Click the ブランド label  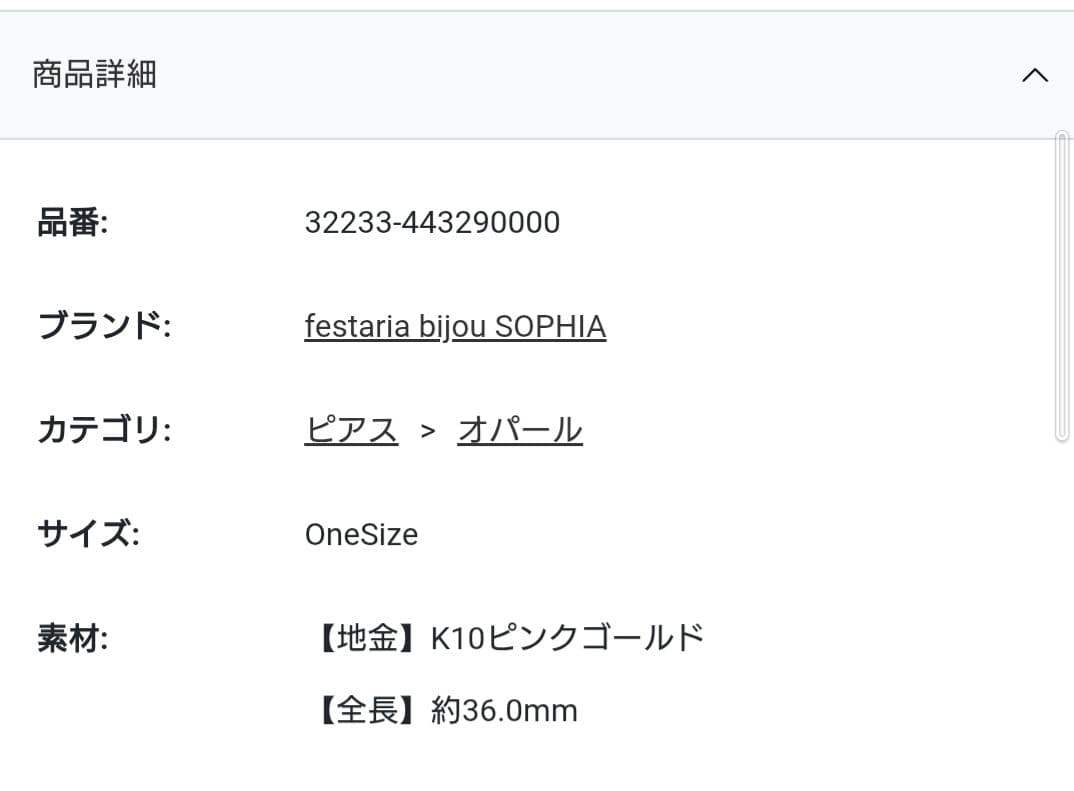[104, 326]
